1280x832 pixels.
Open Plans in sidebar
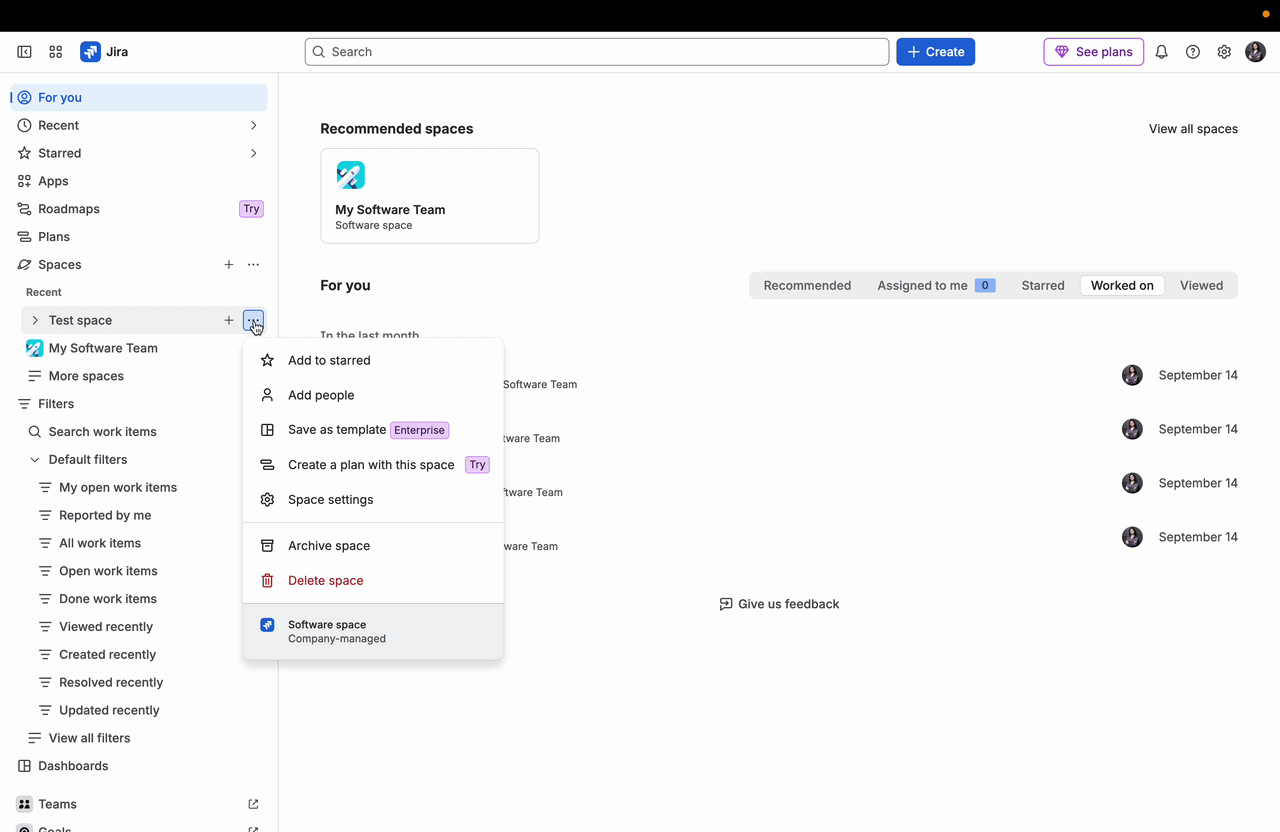[139, 237]
